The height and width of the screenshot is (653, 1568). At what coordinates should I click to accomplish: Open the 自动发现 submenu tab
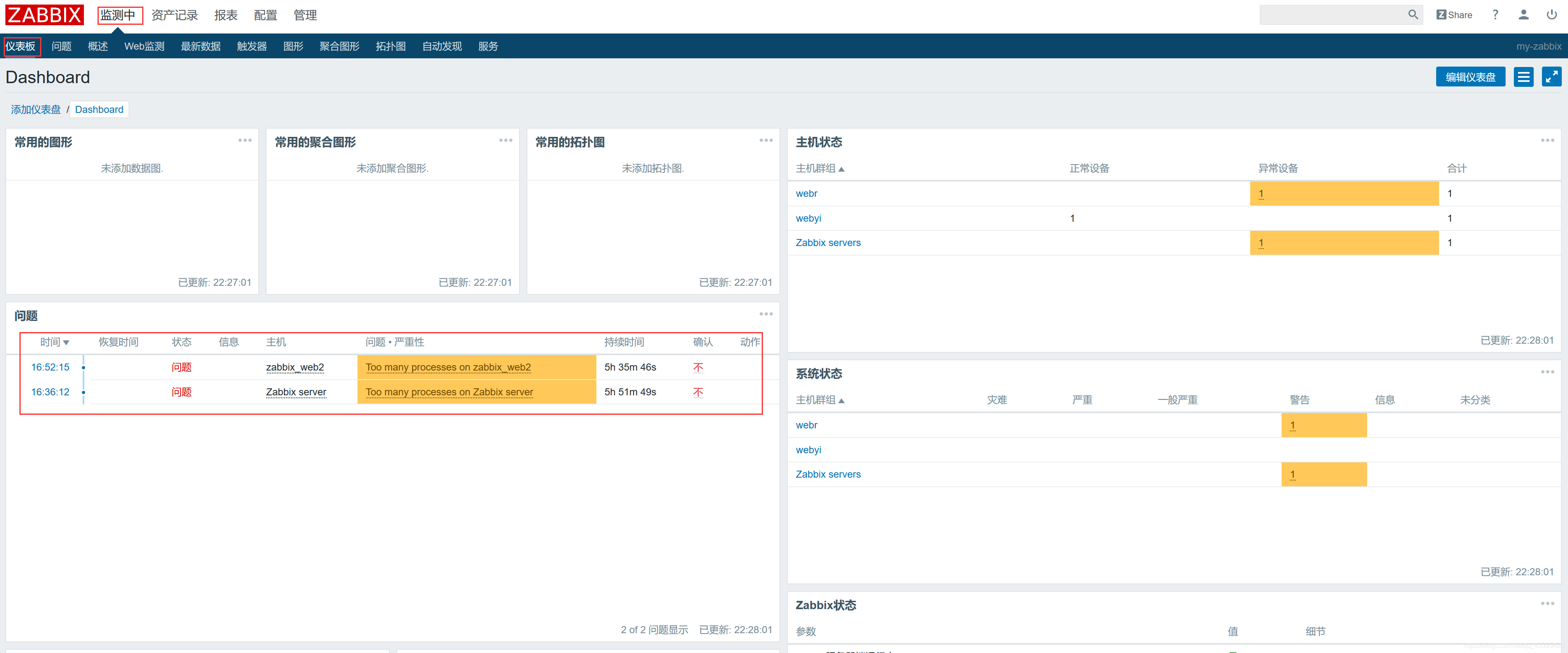[442, 46]
